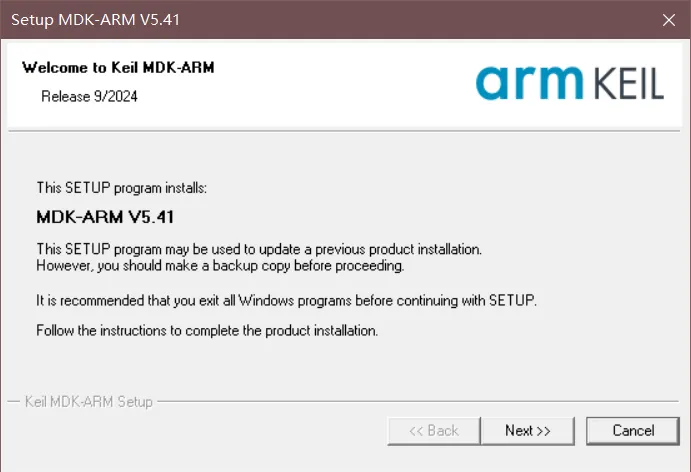Click empty gray space left of Back button
The image size is (691, 472).
tap(200, 432)
